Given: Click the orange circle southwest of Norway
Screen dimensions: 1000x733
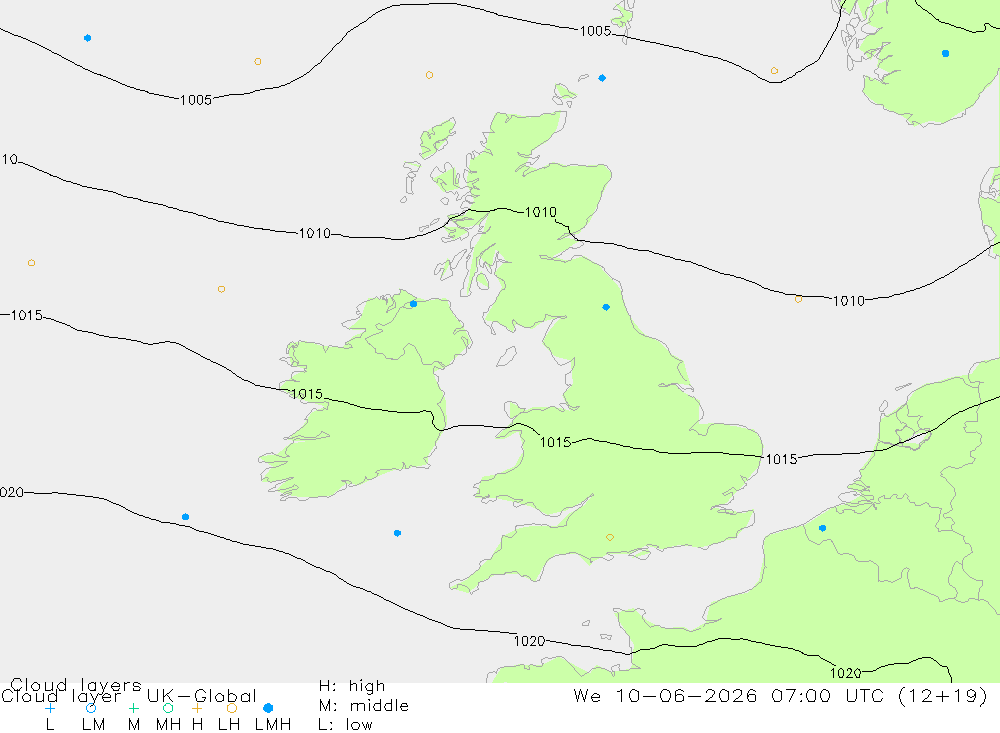Looking at the screenshot, I should tap(774, 71).
